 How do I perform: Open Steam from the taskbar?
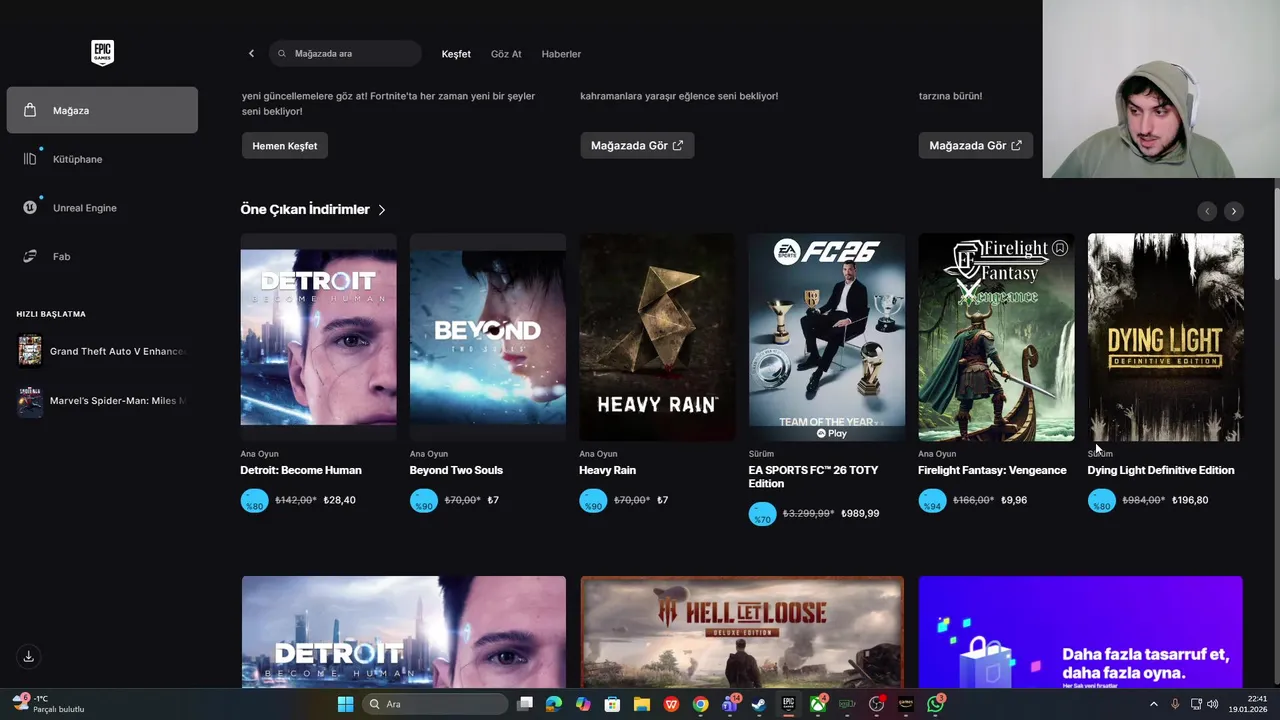(x=759, y=704)
